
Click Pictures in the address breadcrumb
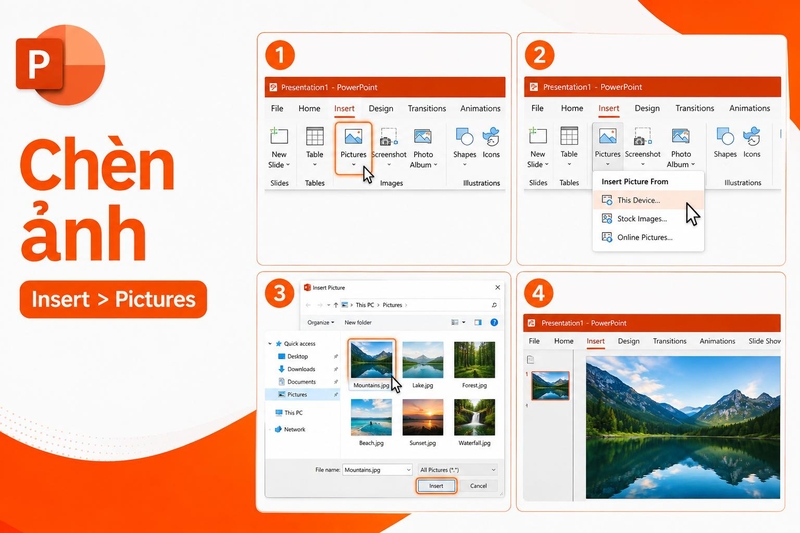(392, 305)
